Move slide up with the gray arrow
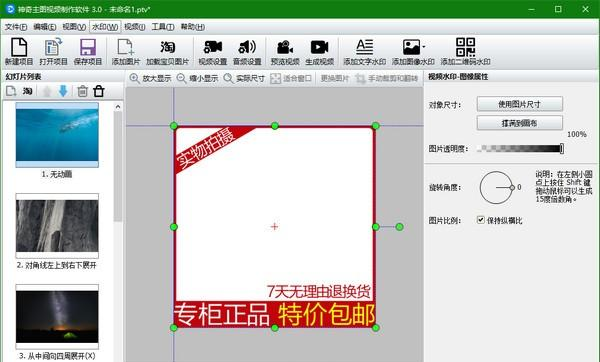The image size is (600, 362). [47, 91]
